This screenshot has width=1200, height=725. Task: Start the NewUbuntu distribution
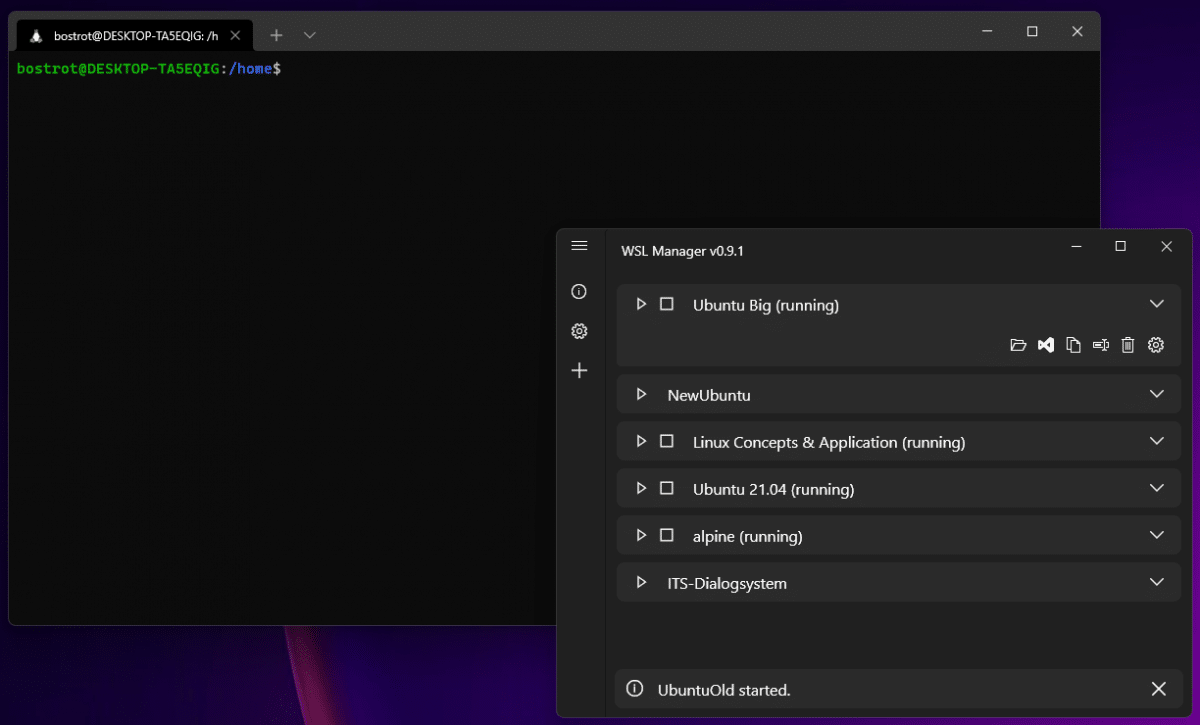[x=641, y=394]
